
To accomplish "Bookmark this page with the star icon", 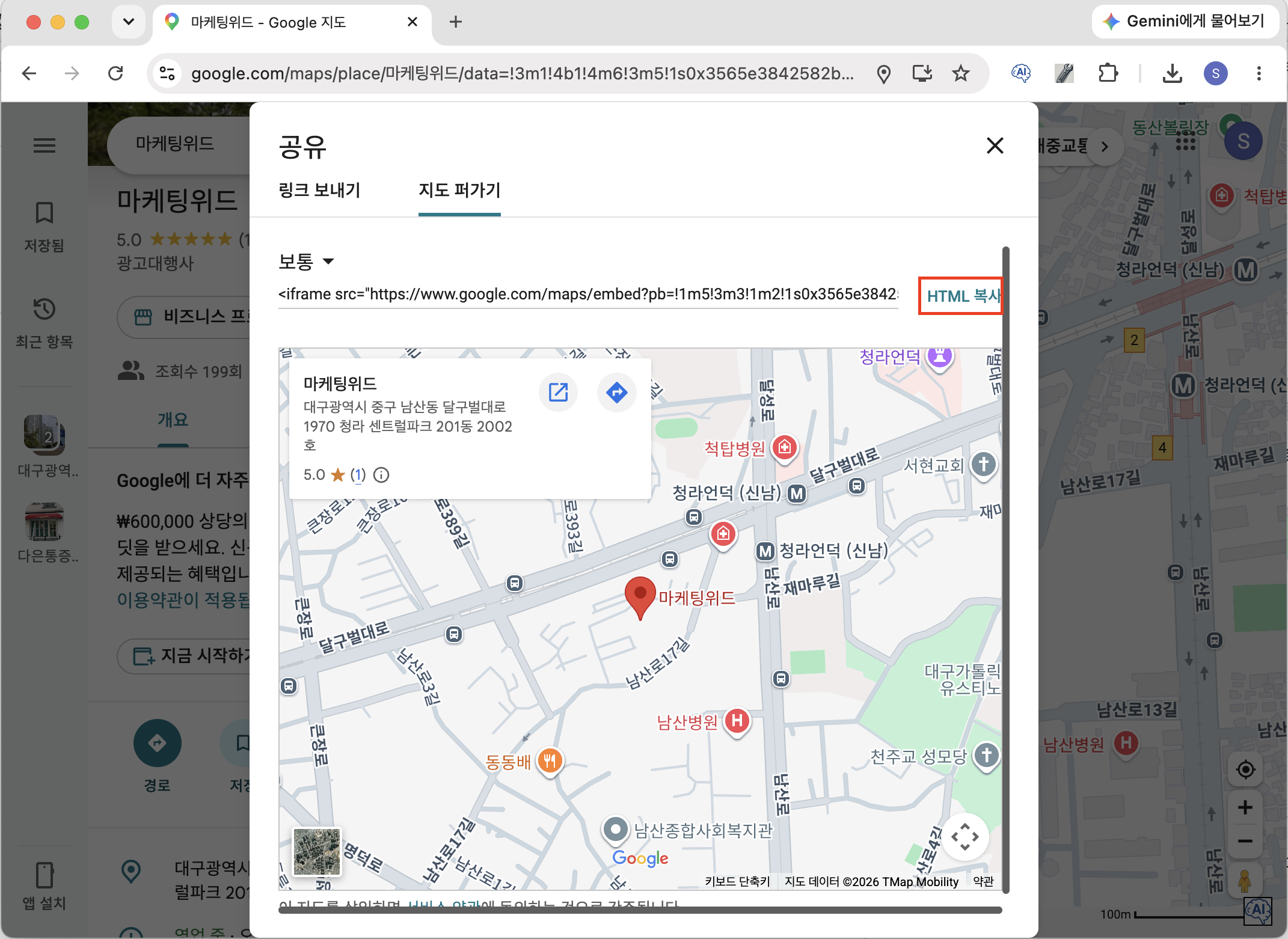I will (961, 73).
